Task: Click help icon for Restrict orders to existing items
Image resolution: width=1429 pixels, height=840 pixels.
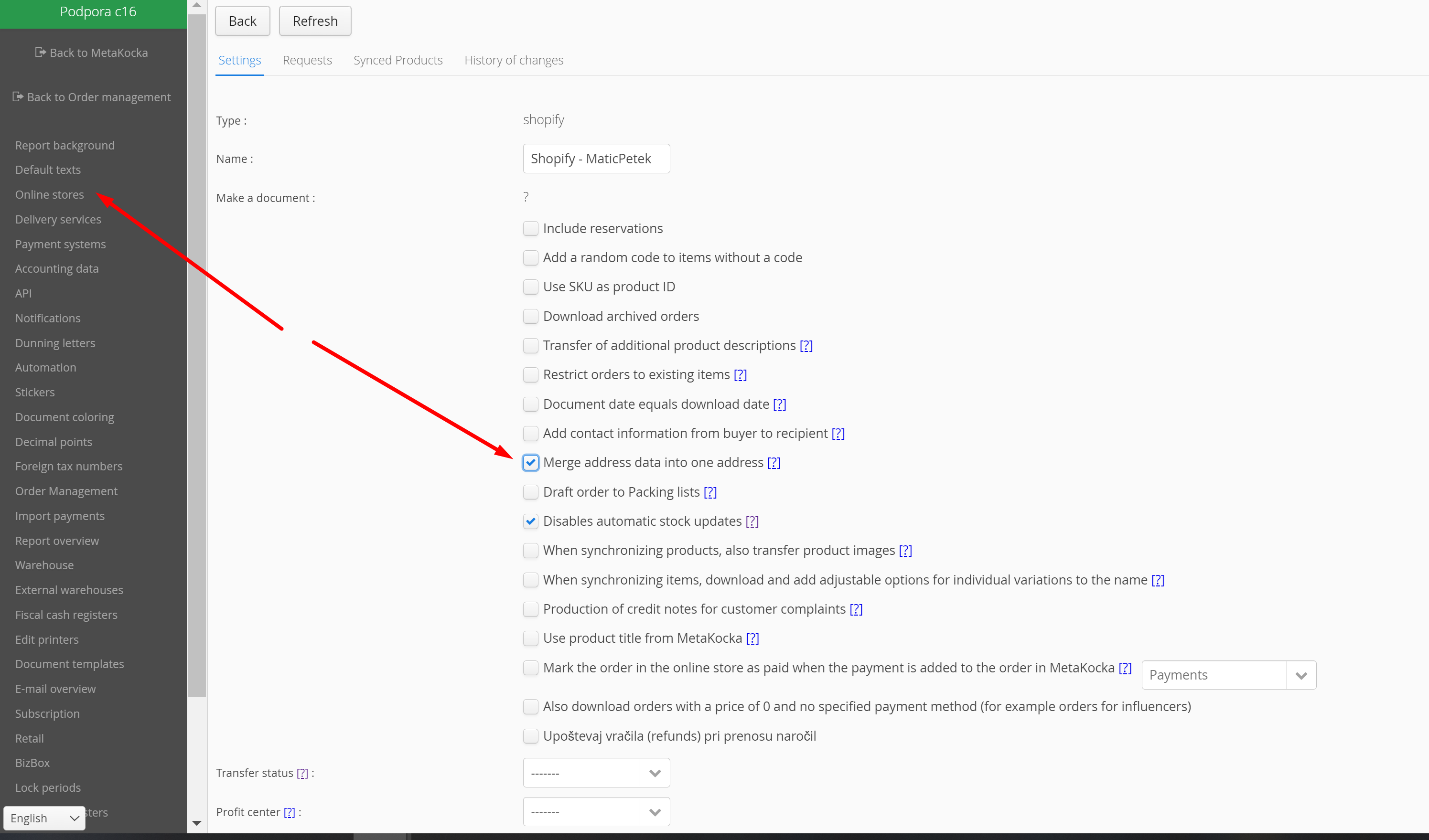Action: (x=740, y=375)
